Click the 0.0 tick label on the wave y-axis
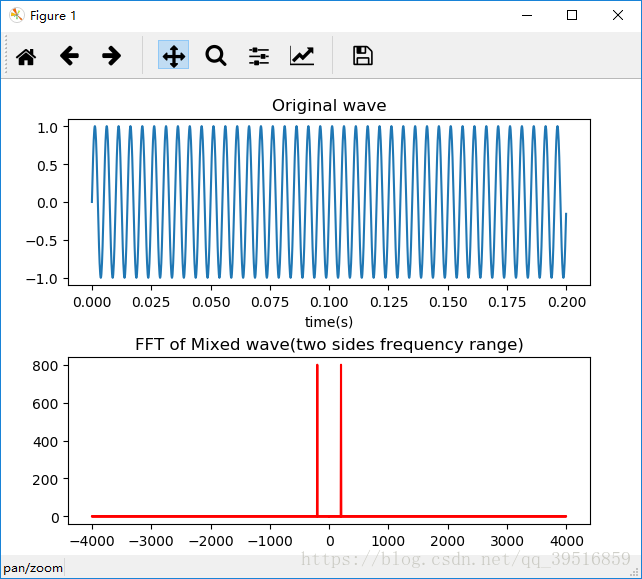Screen dimensions: 642x579 (47, 203)
